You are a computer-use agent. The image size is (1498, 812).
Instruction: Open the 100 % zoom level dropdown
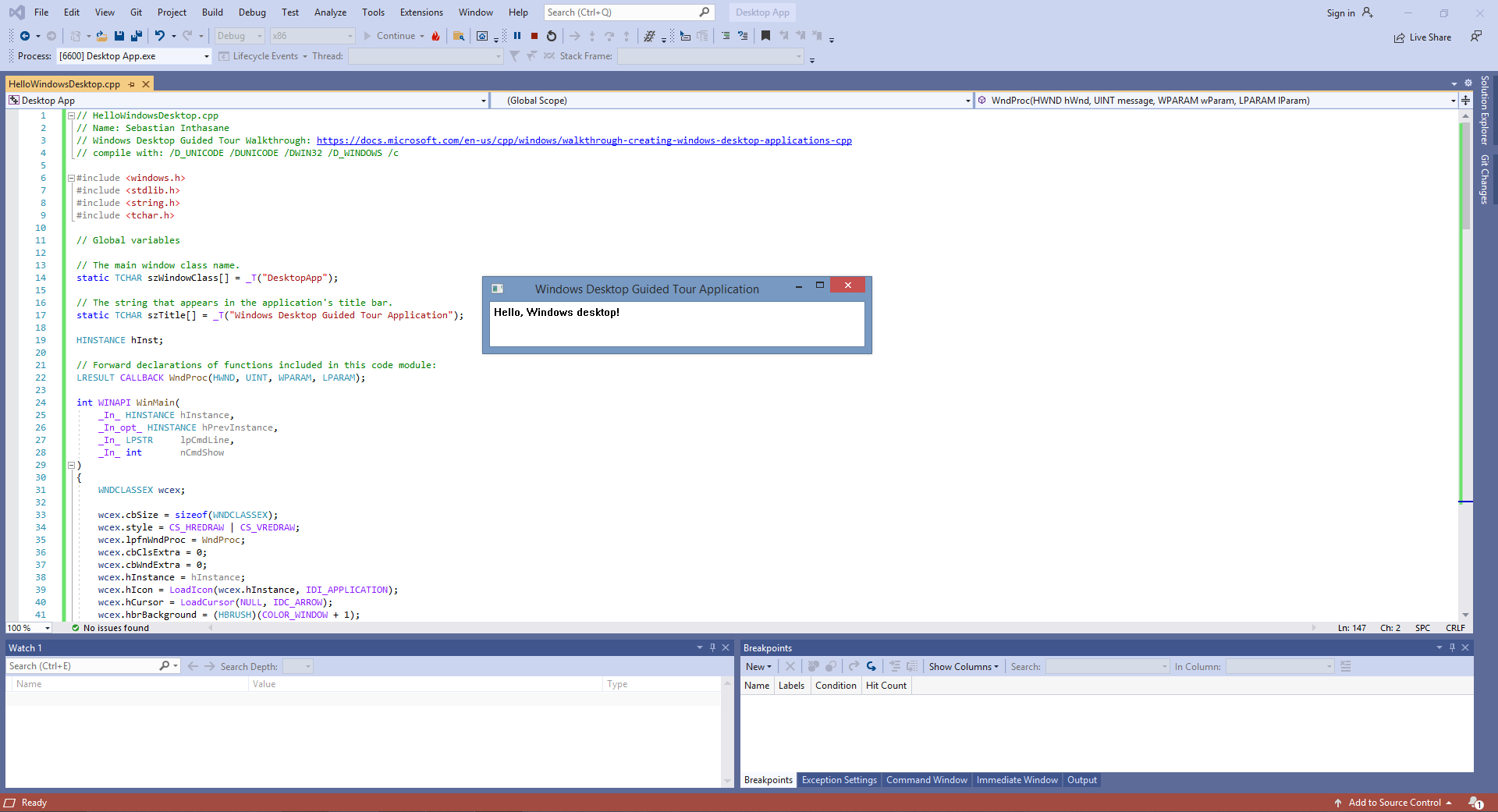click(48, 628)
